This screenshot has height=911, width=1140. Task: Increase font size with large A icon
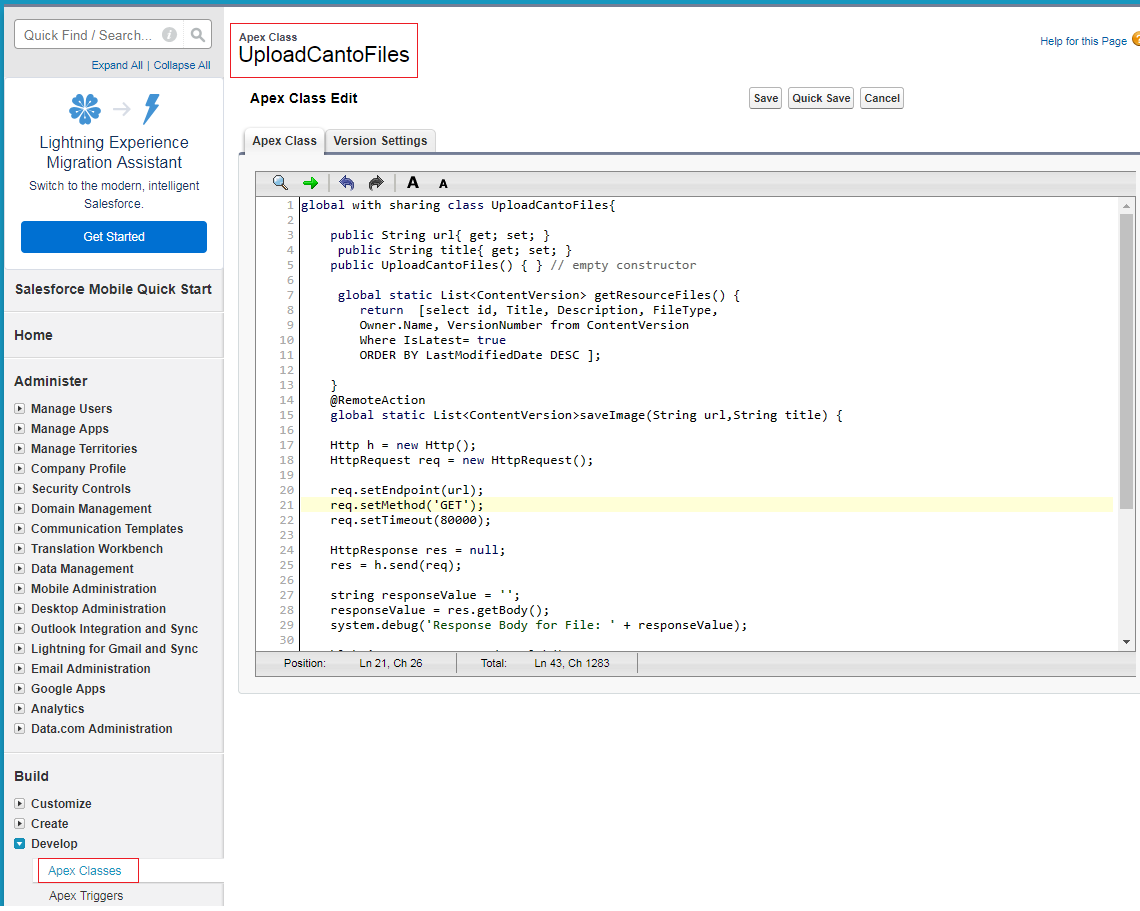pyautogui.click(x=413, y=183)
